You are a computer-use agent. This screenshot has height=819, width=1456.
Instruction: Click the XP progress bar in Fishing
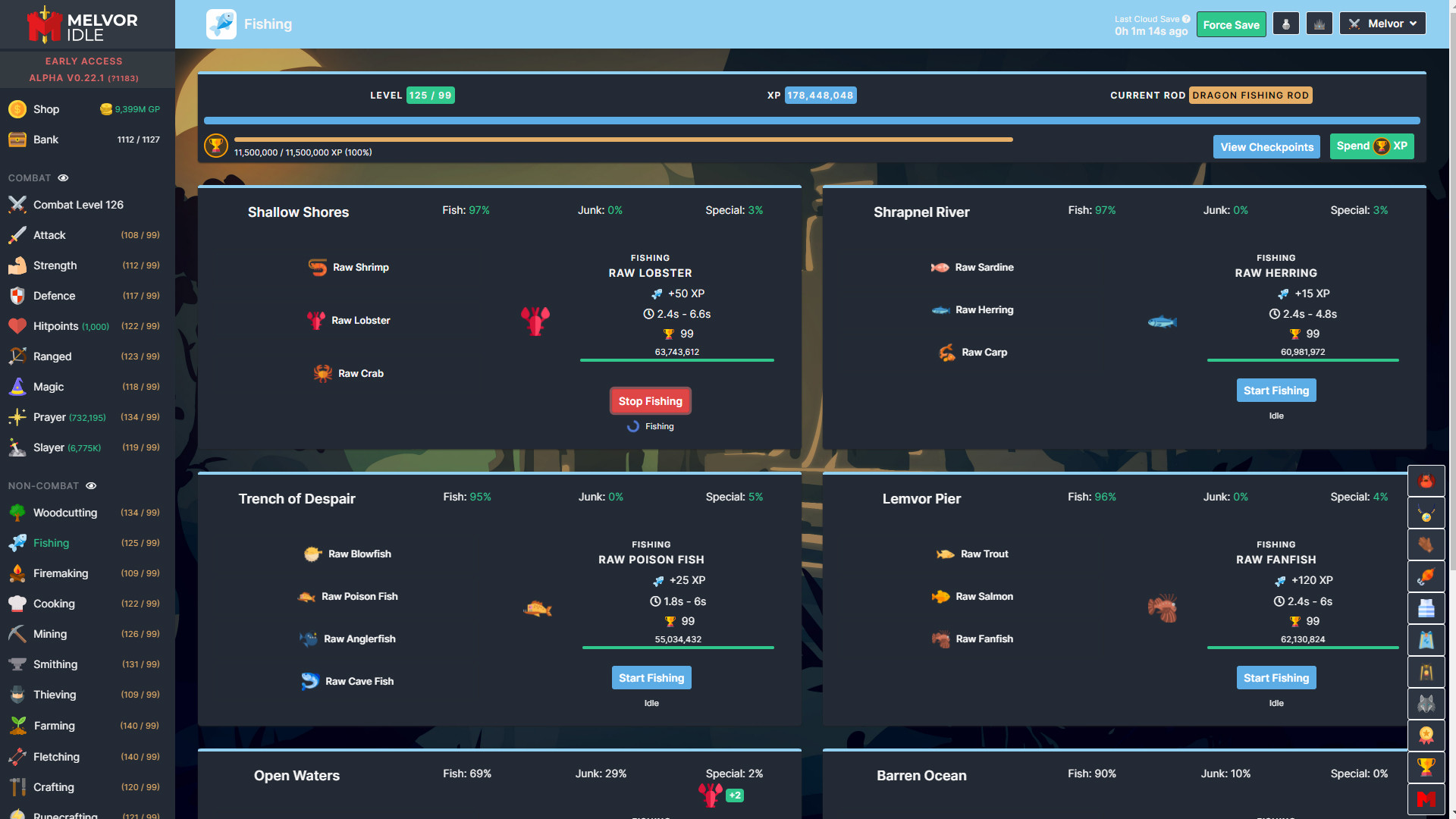coord(811,118)
